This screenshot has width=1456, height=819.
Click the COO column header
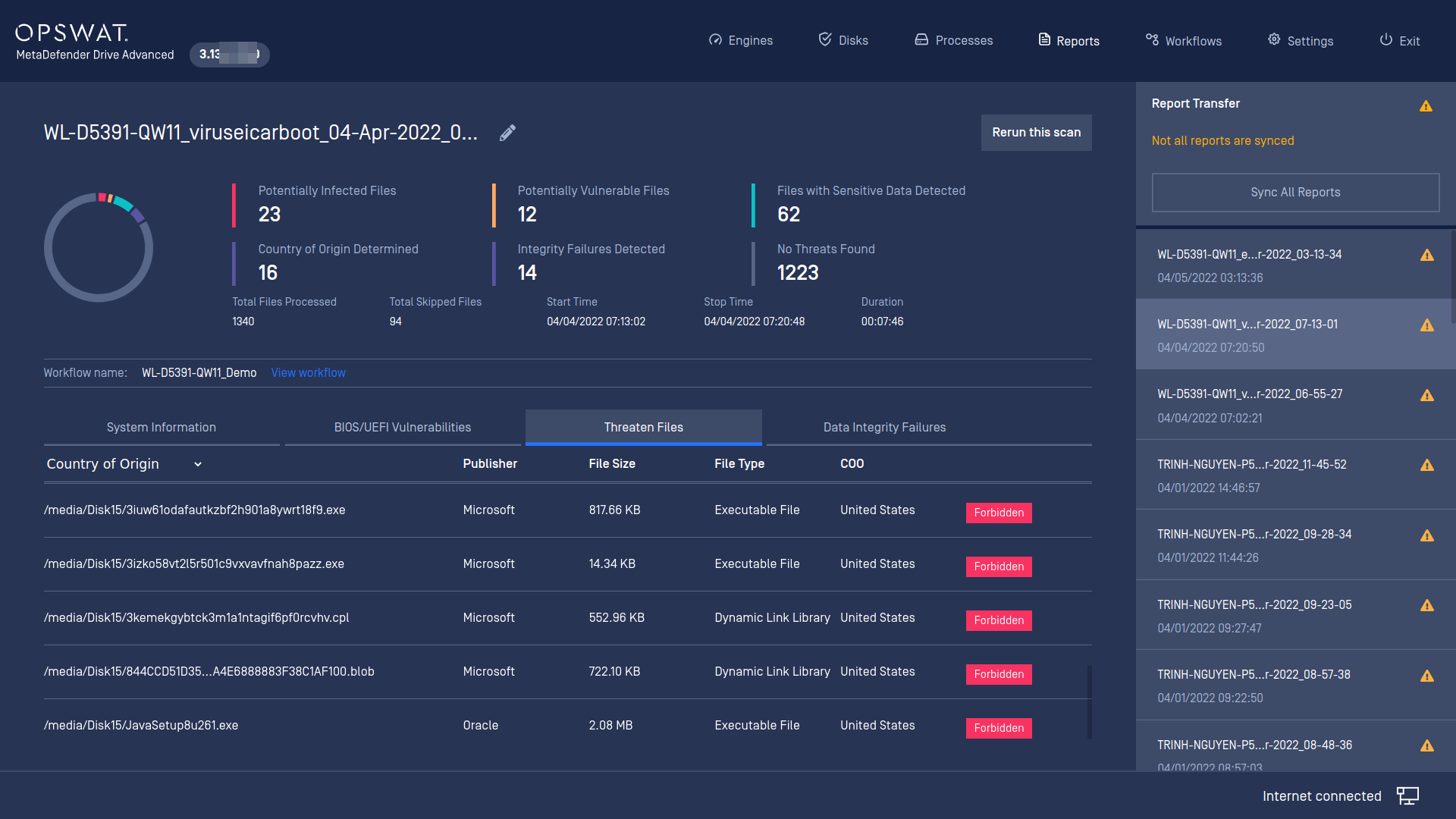[852, 464]
